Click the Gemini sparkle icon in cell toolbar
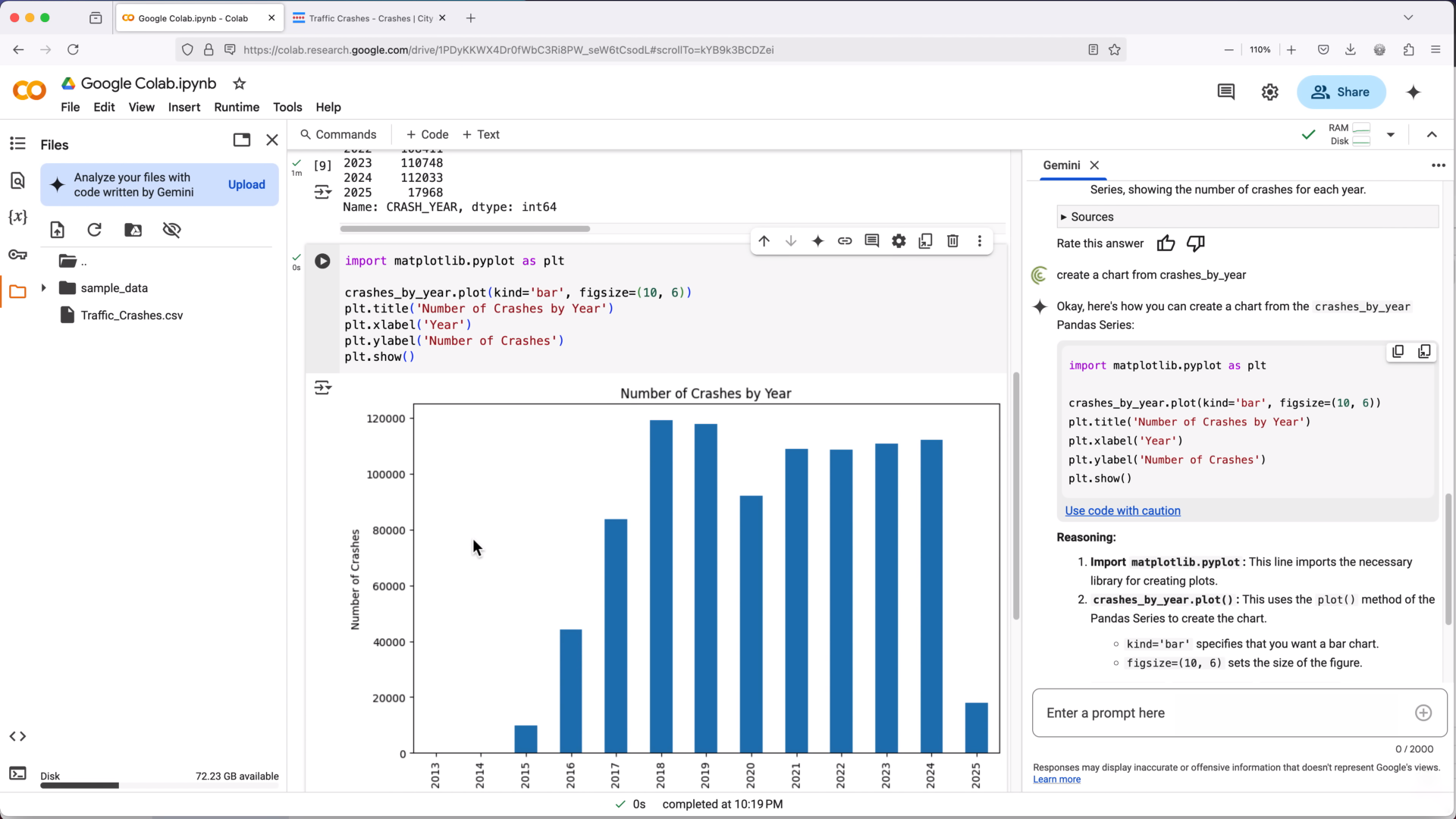 click(817, 241)
